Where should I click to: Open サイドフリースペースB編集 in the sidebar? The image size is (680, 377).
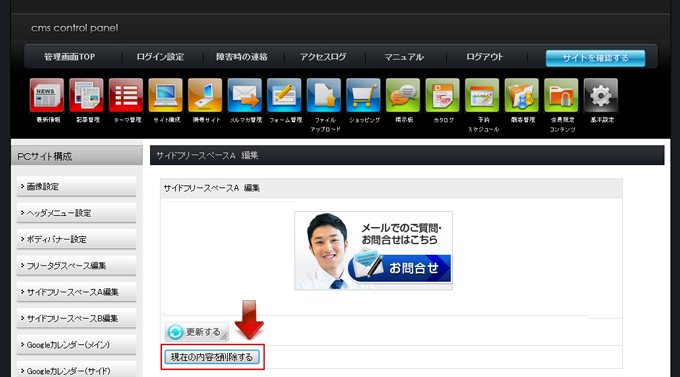tap(76, 318)
